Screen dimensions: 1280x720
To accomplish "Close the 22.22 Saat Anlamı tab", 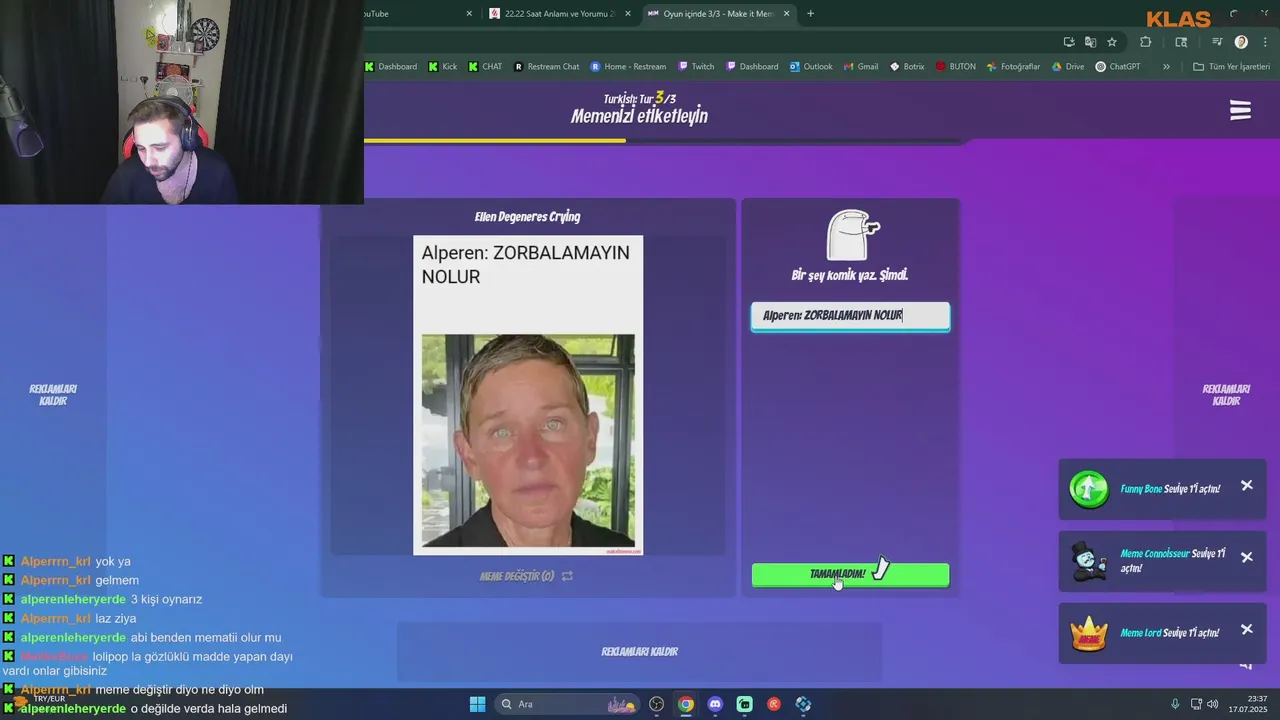I will click(x=627, y=14).
